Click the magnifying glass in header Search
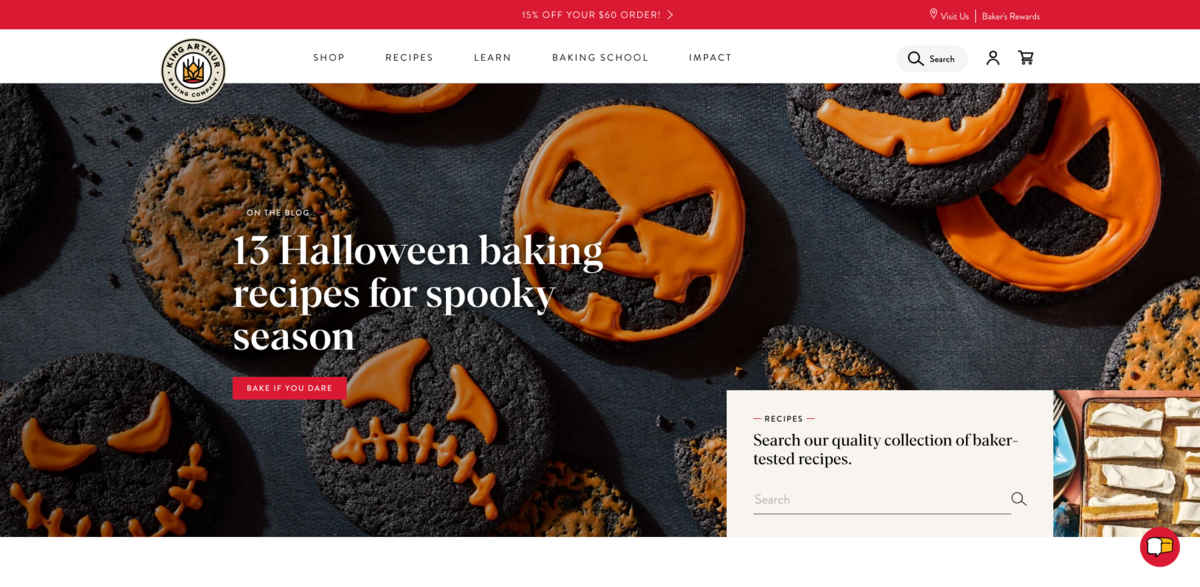Screen dimensions: 1200x587 (x=915, y=59)
